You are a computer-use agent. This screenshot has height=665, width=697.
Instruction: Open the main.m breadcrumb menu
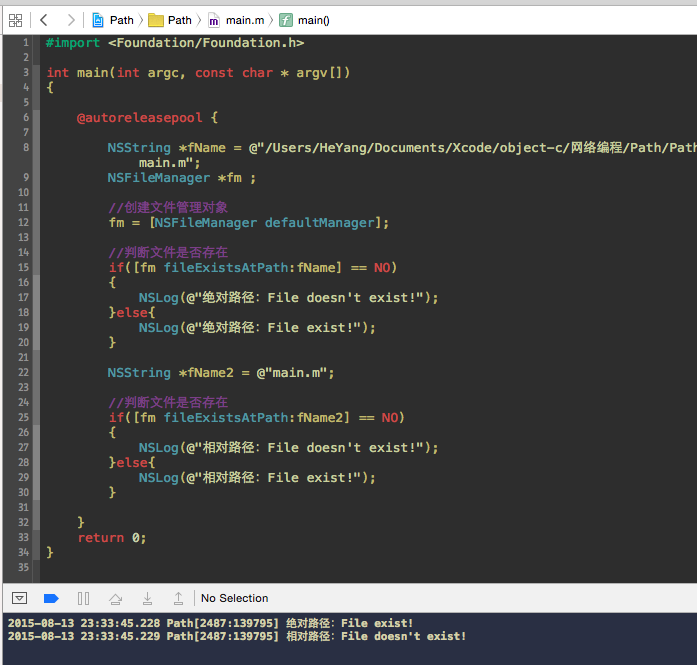(245, 20)
